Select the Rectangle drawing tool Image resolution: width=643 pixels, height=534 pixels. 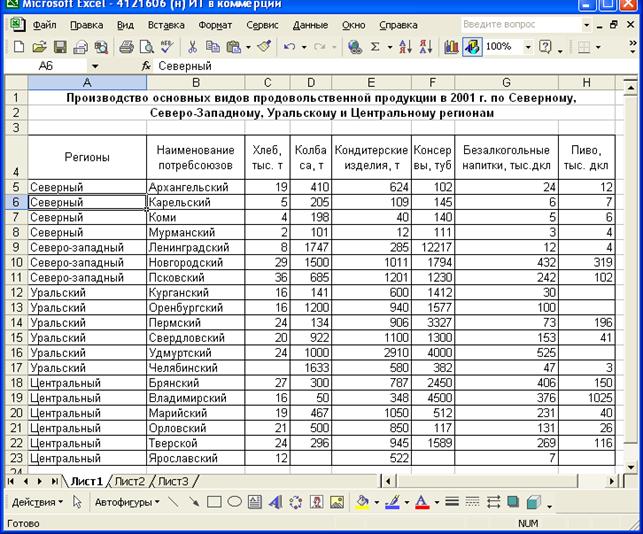coord(213,502)
